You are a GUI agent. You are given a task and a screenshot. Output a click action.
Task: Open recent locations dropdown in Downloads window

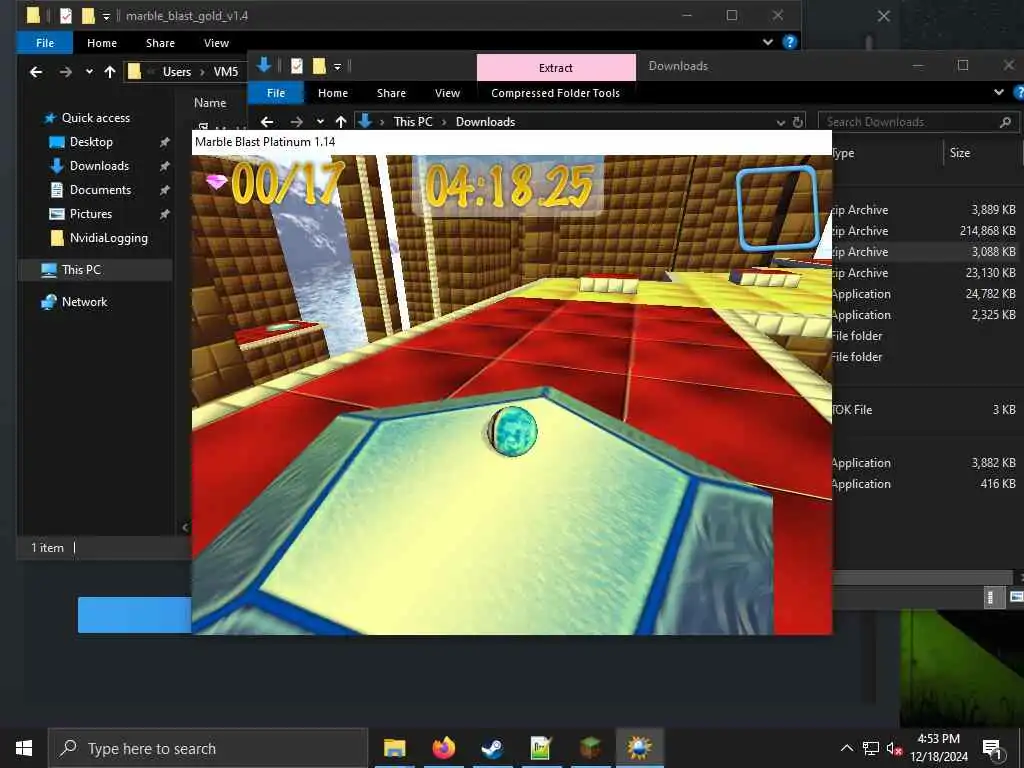tap(320, 121)
